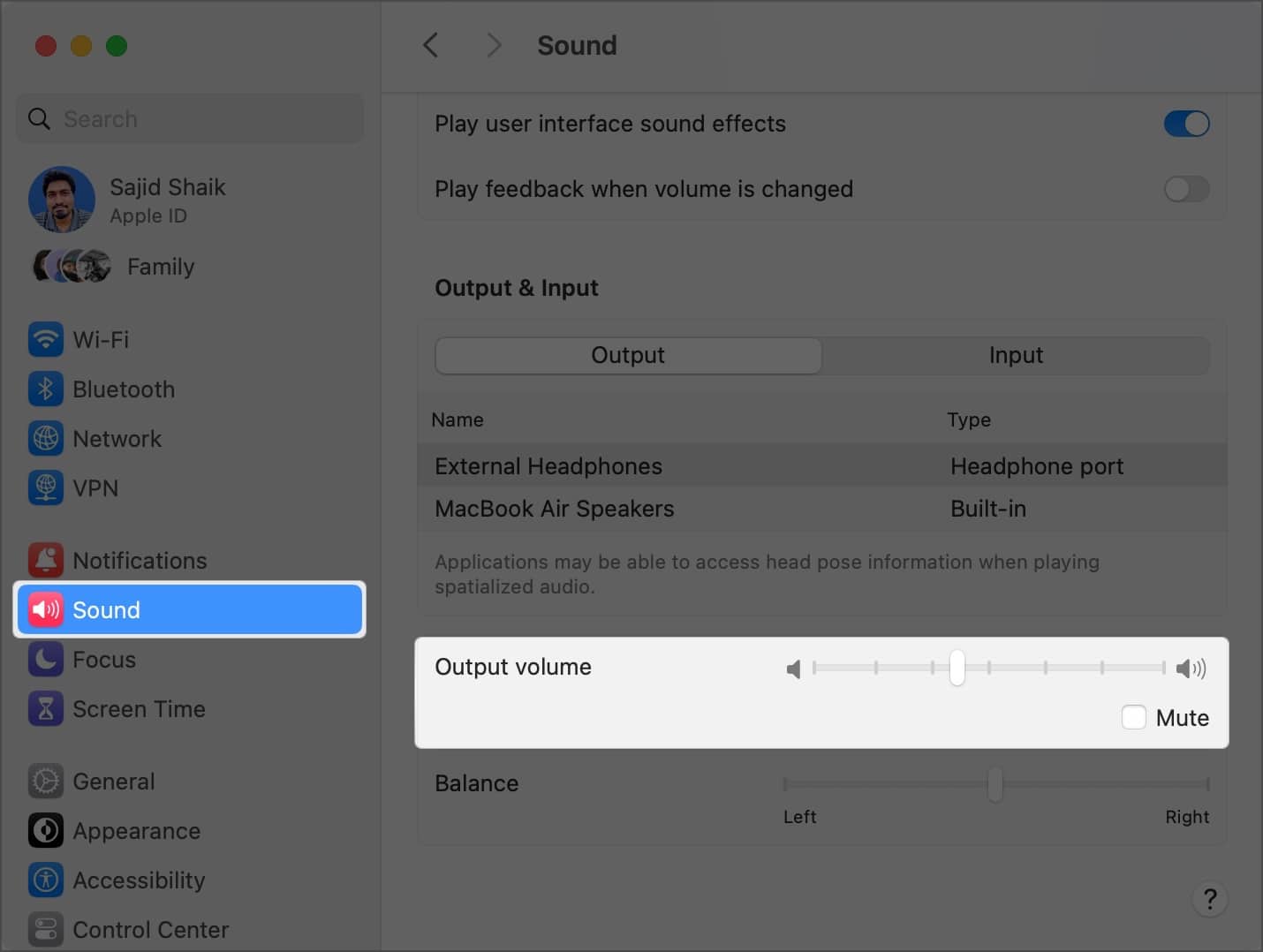Click the forward navigation chevron
Screen dimensions: 1263x952
tap(494, 45)
